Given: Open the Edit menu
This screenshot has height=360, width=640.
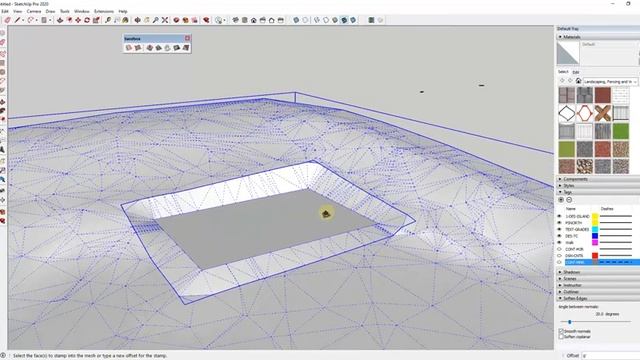Looking at the screenshot, I should (4, 11).
